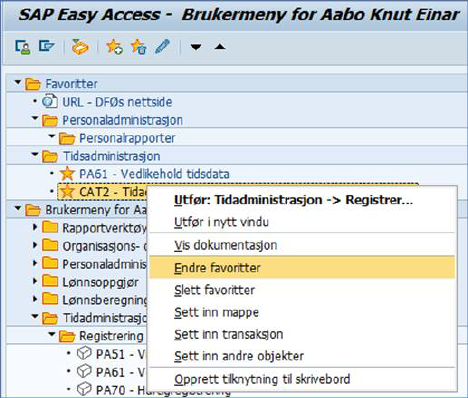Choose Slett favoritter menu entry
The image size is (468, 398).
click(302, 290)
